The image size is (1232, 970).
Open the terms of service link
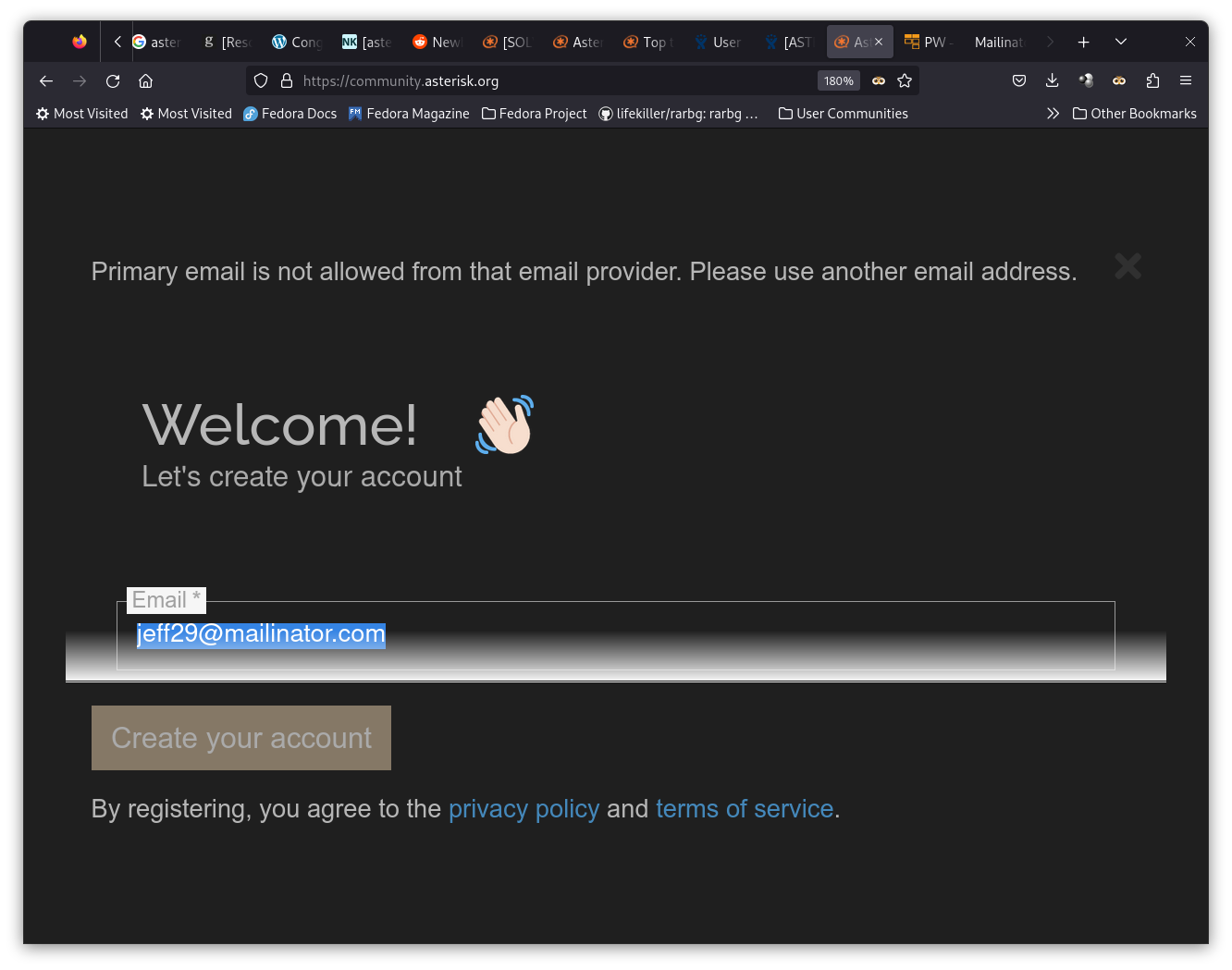tap(745, 809)
